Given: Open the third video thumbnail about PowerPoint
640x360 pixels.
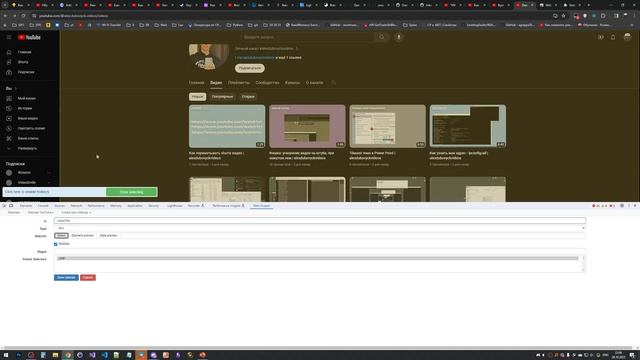Looking at the screenshot, I should pos(387,126).
